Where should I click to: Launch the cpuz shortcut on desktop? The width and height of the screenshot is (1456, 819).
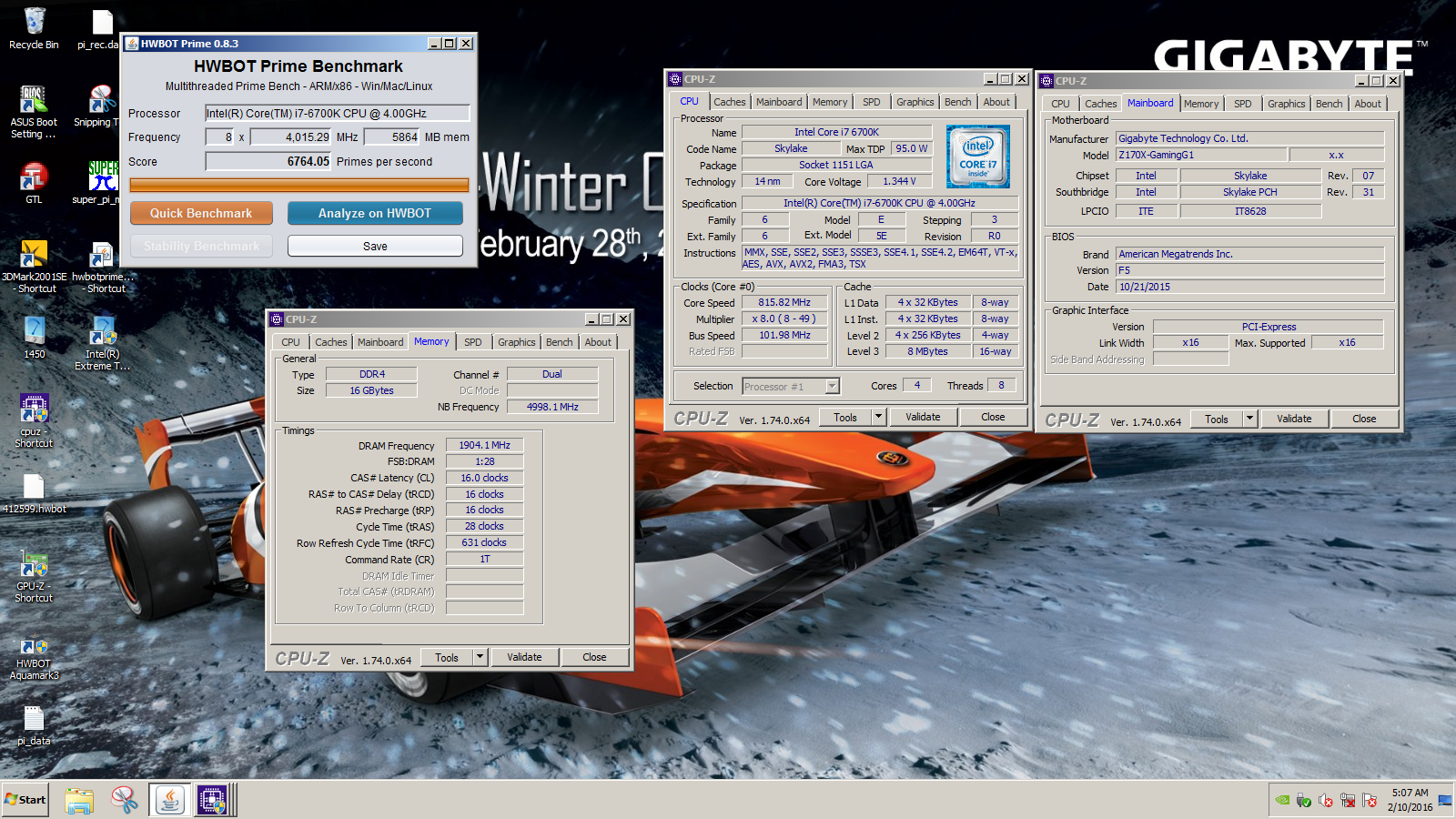(x=34, y=420)
